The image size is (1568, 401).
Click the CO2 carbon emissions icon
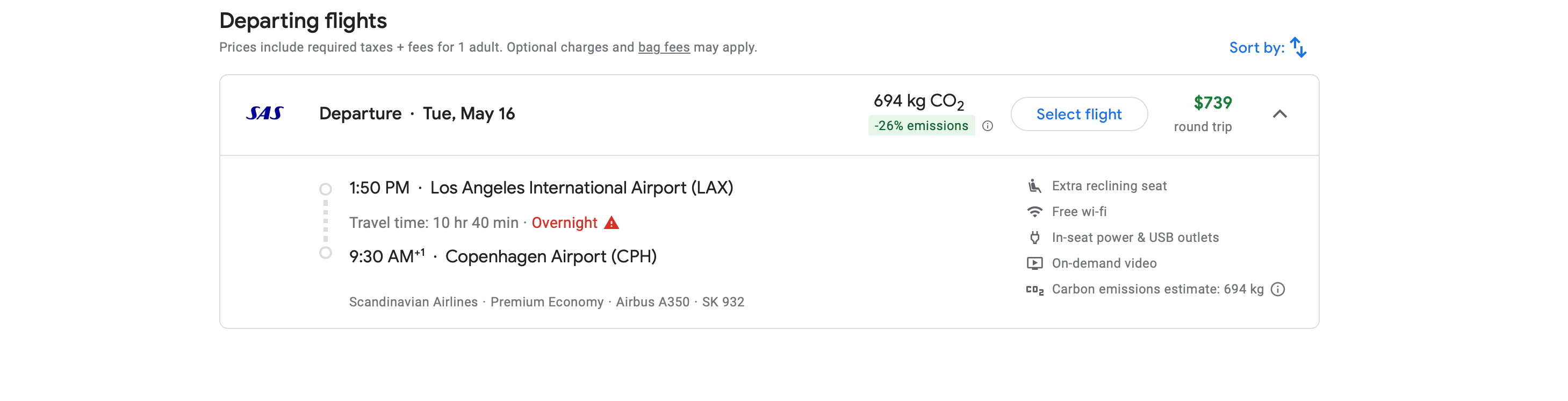pyautogui.click(x=1034, y=290)
